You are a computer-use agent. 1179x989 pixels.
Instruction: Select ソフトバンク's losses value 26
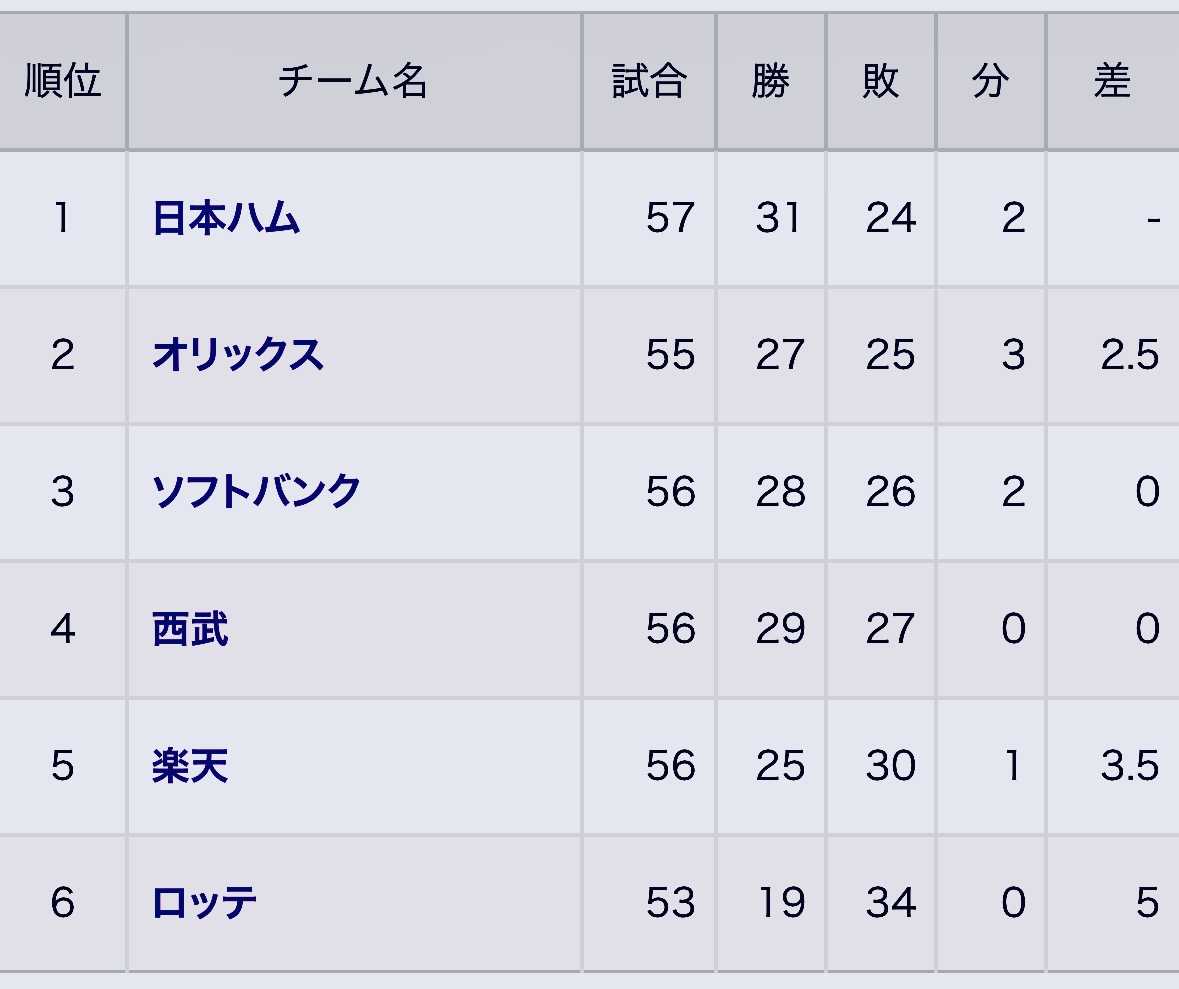tap(890, 492)
